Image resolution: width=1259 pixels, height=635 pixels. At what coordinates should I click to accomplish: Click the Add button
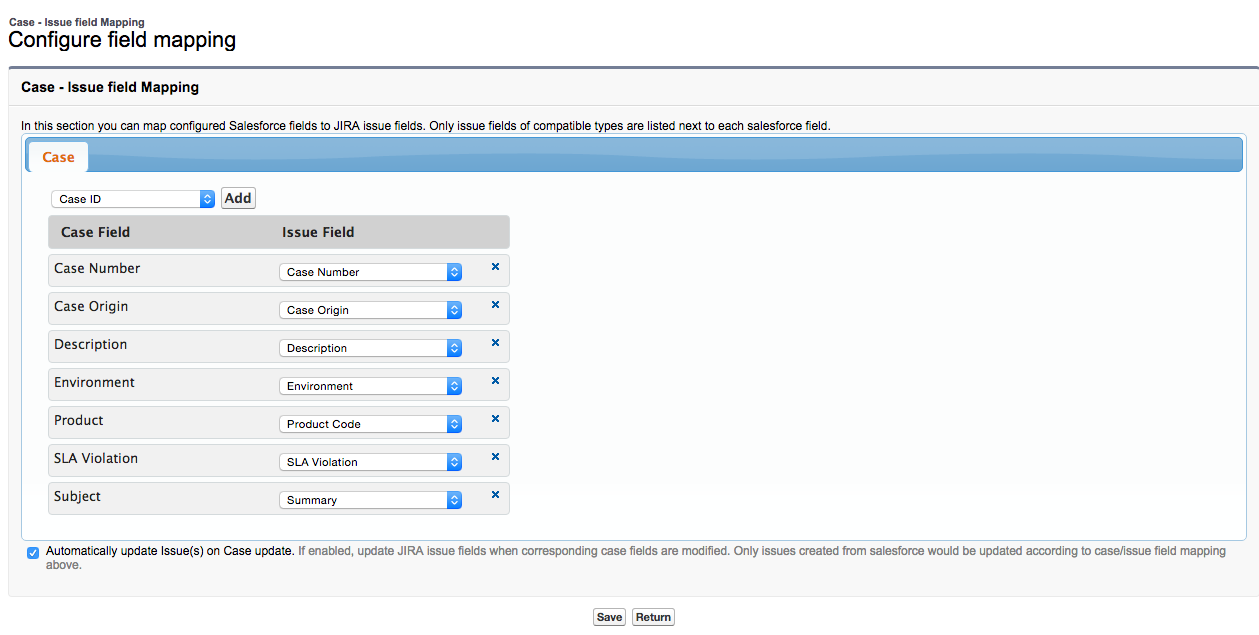(238, 198)
